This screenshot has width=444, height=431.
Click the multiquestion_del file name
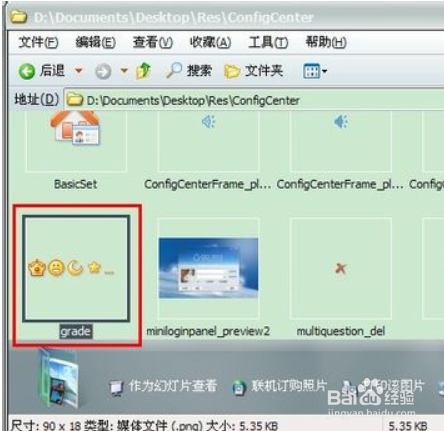341,331
